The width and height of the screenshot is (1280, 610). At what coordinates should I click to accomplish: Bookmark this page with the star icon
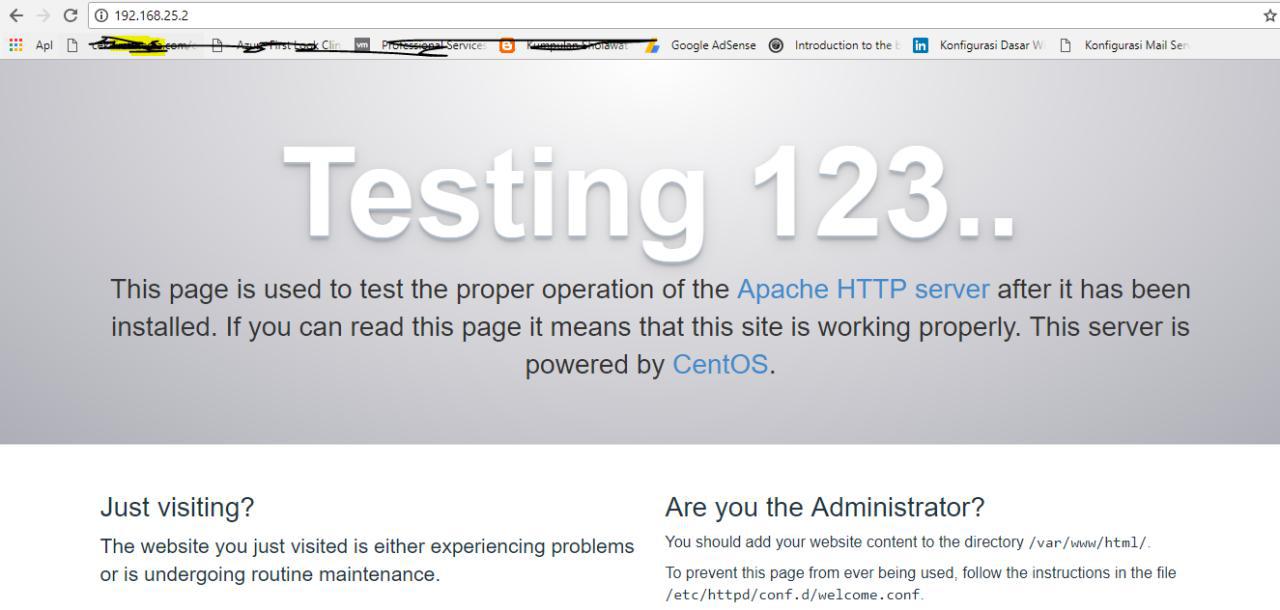pos(1270,16)
